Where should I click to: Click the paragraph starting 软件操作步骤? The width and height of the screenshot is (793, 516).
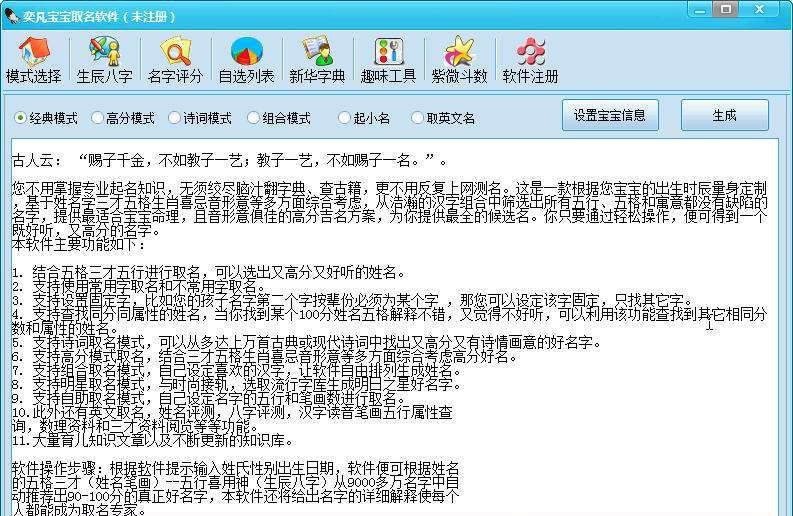tap(236, 489)
